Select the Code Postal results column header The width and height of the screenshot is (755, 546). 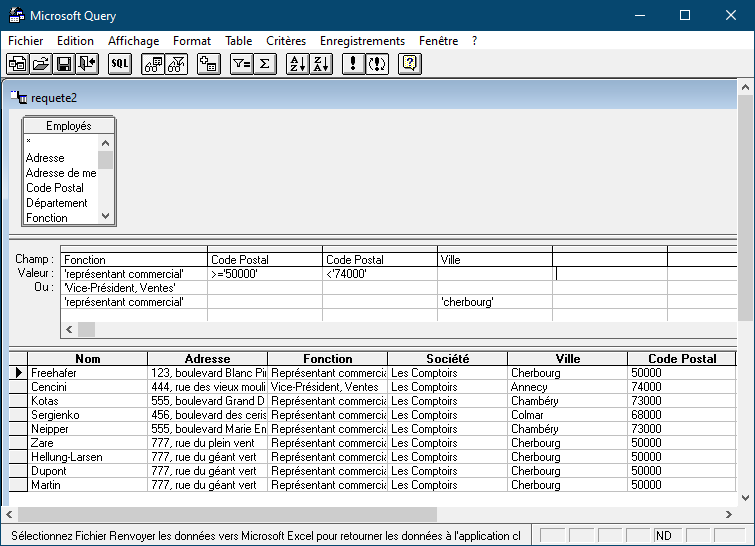[682, 359]
